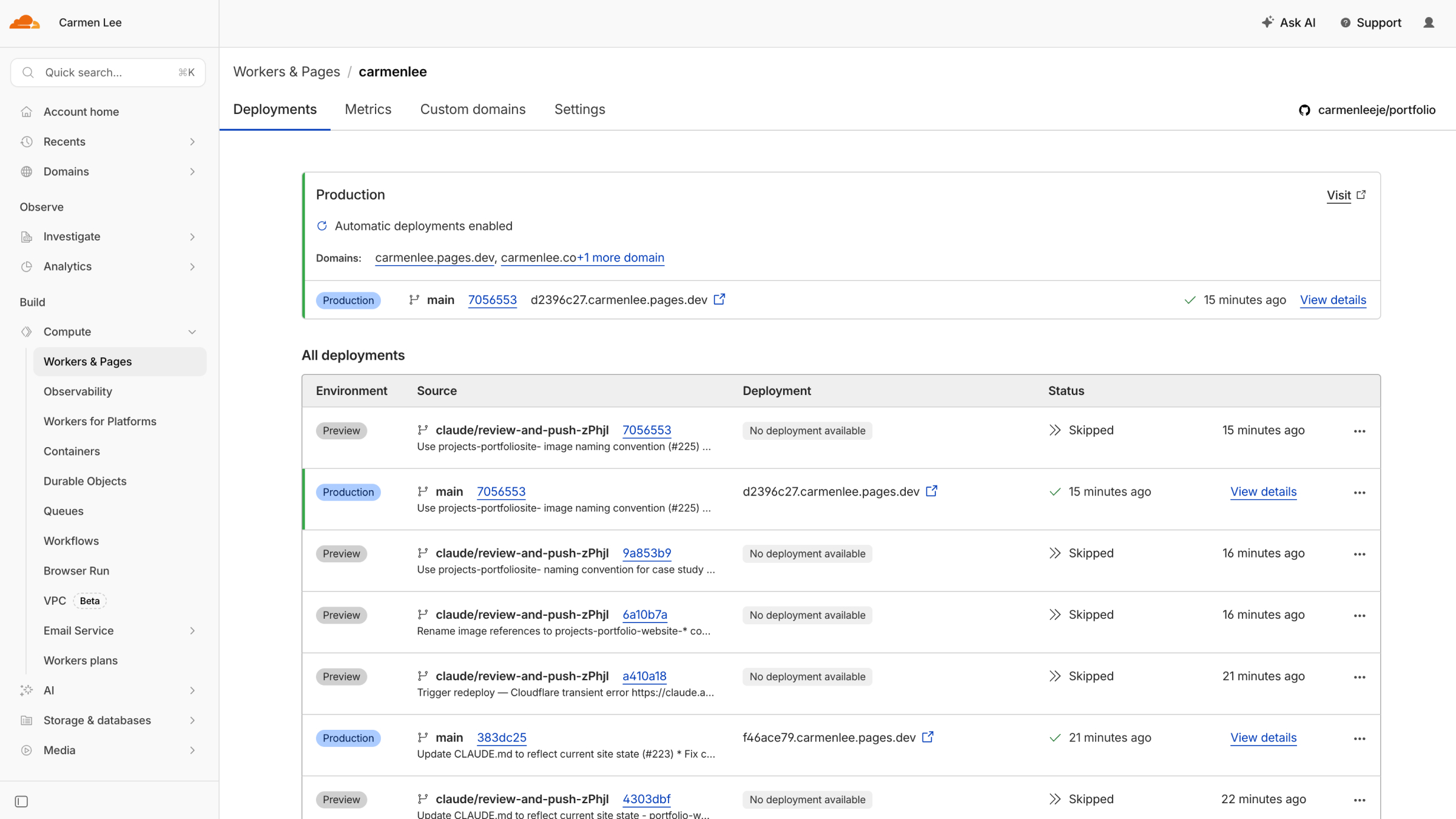Click the +1 more domain link
Viewport: 1456px width, 819px height.
(620, 257)
